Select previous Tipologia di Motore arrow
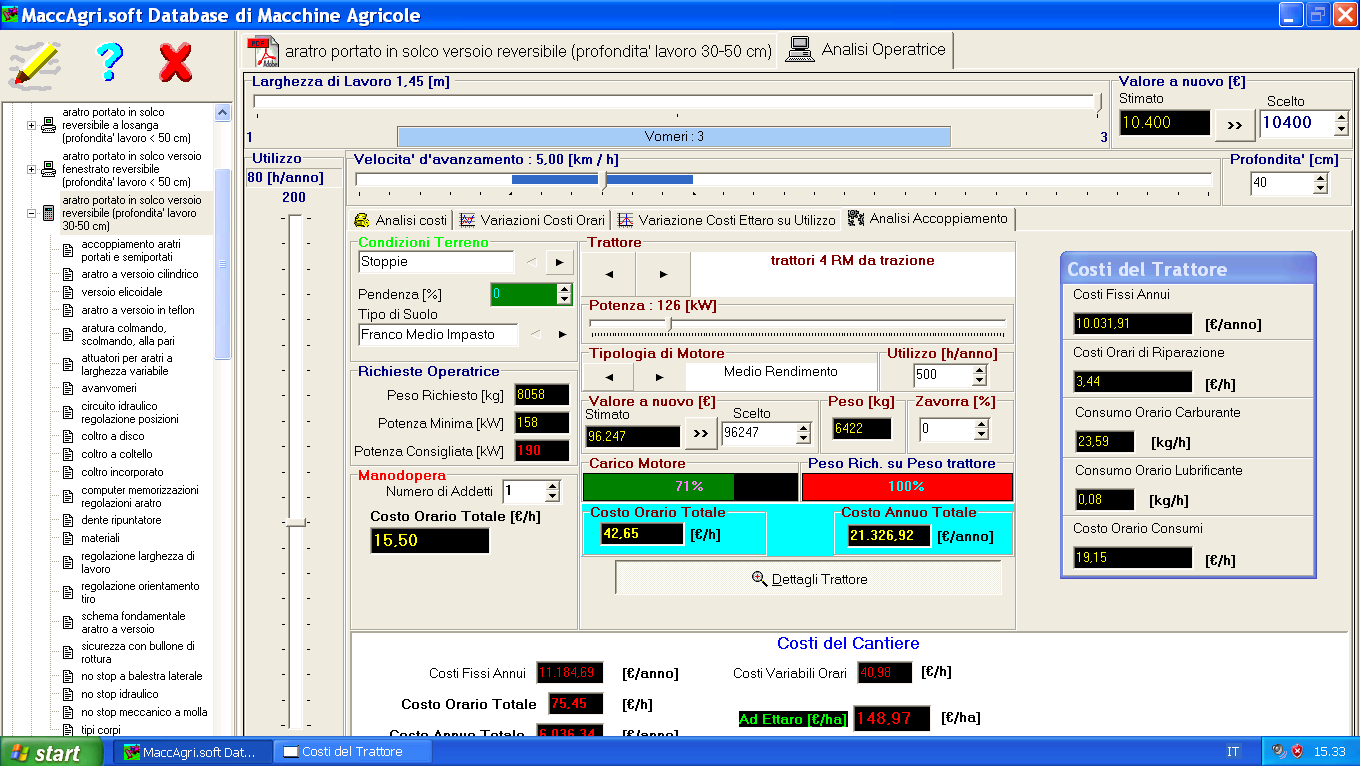The image size is (1360, 766). 609,377
